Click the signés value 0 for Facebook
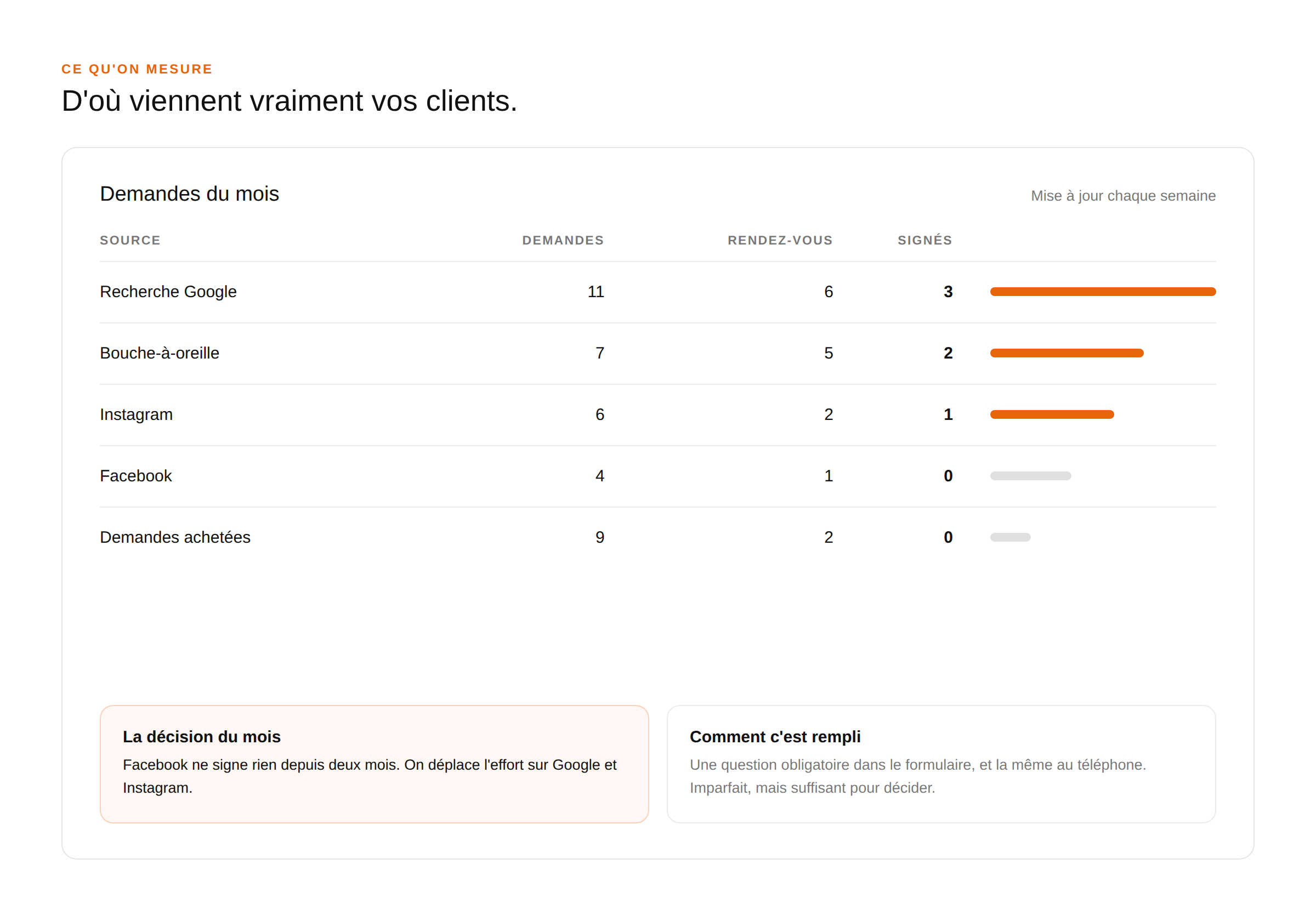The image size is (1316, 921). coord(948,476)
